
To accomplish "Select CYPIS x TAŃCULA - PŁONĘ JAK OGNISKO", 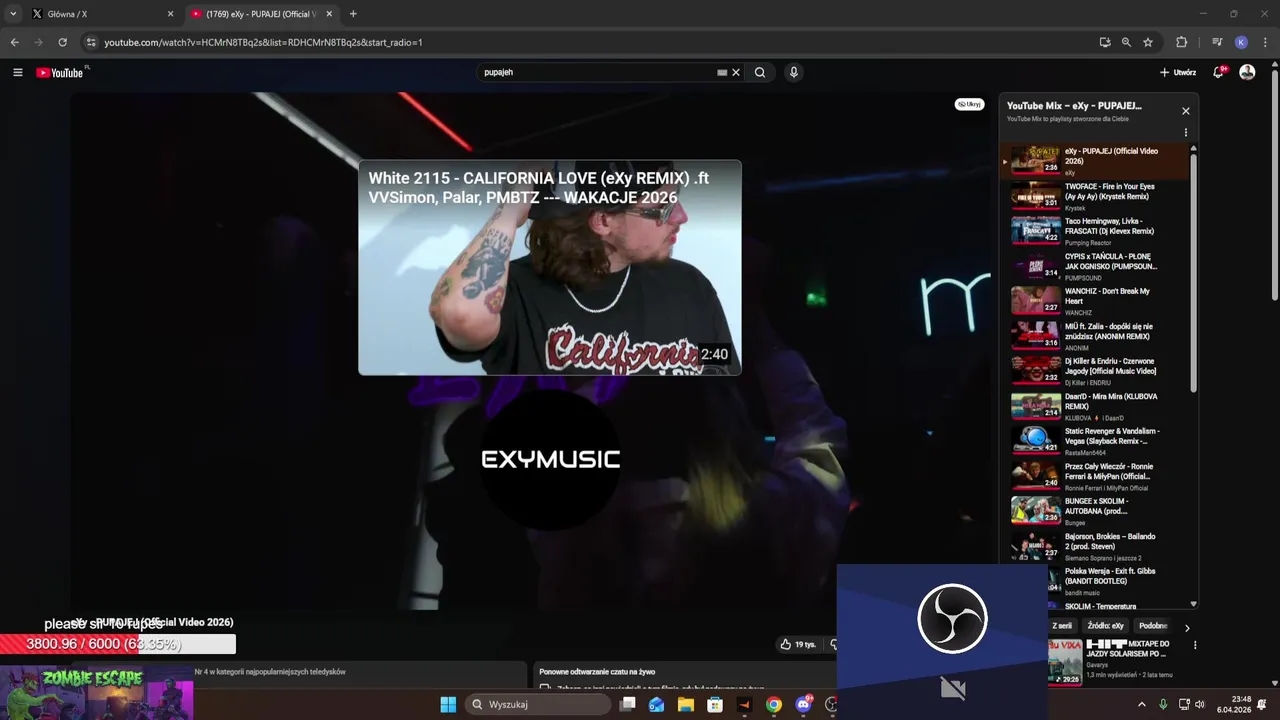I will click(1095, 265).
